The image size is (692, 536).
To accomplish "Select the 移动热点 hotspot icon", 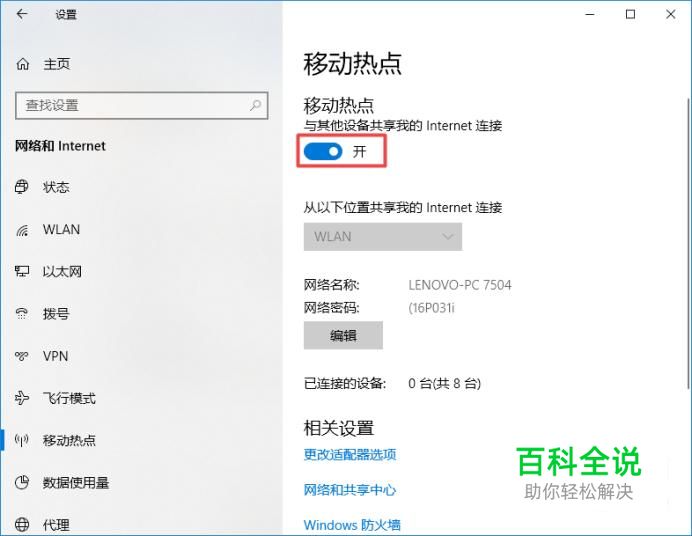I will (22, 440).
